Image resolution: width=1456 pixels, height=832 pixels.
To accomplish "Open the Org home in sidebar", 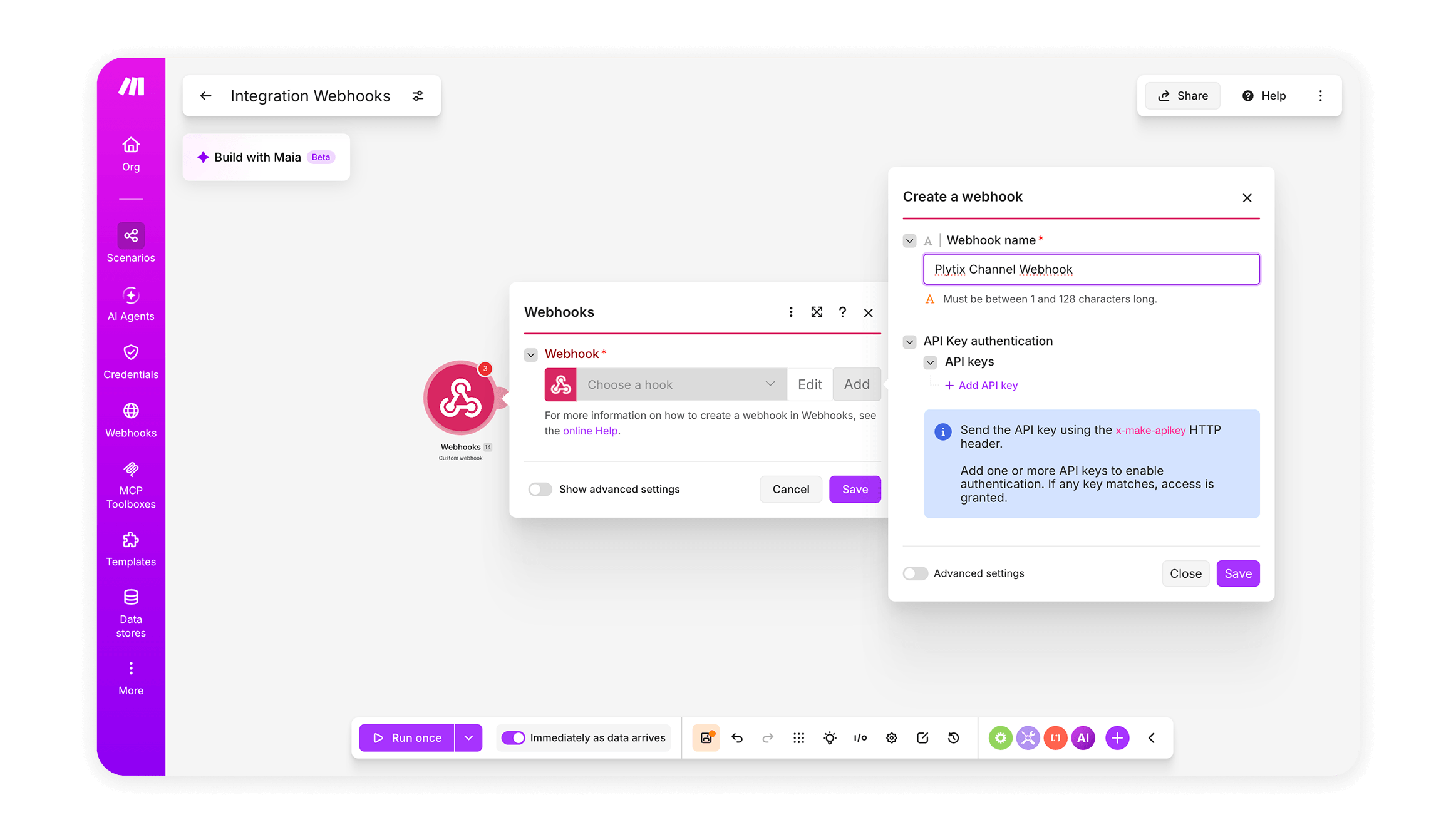I will click(131, 154).
